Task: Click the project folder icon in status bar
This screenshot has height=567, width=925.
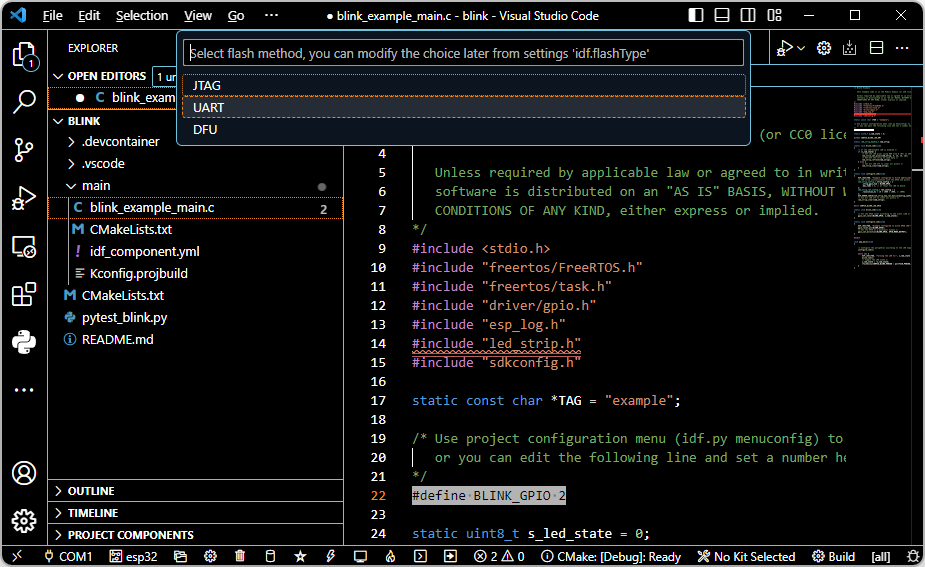Action: pyautogui.click(x=181, y=556)
